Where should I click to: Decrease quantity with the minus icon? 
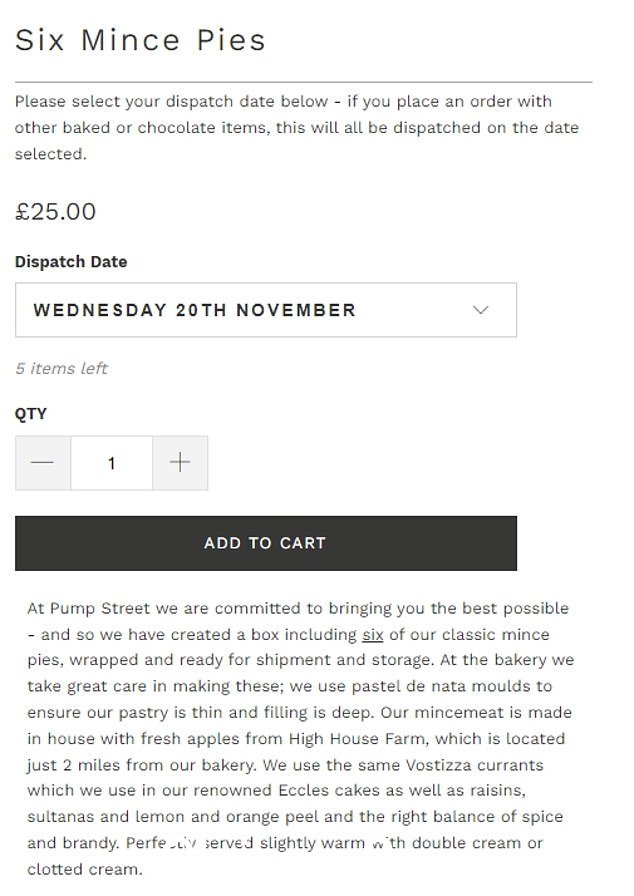coord(43,462)
